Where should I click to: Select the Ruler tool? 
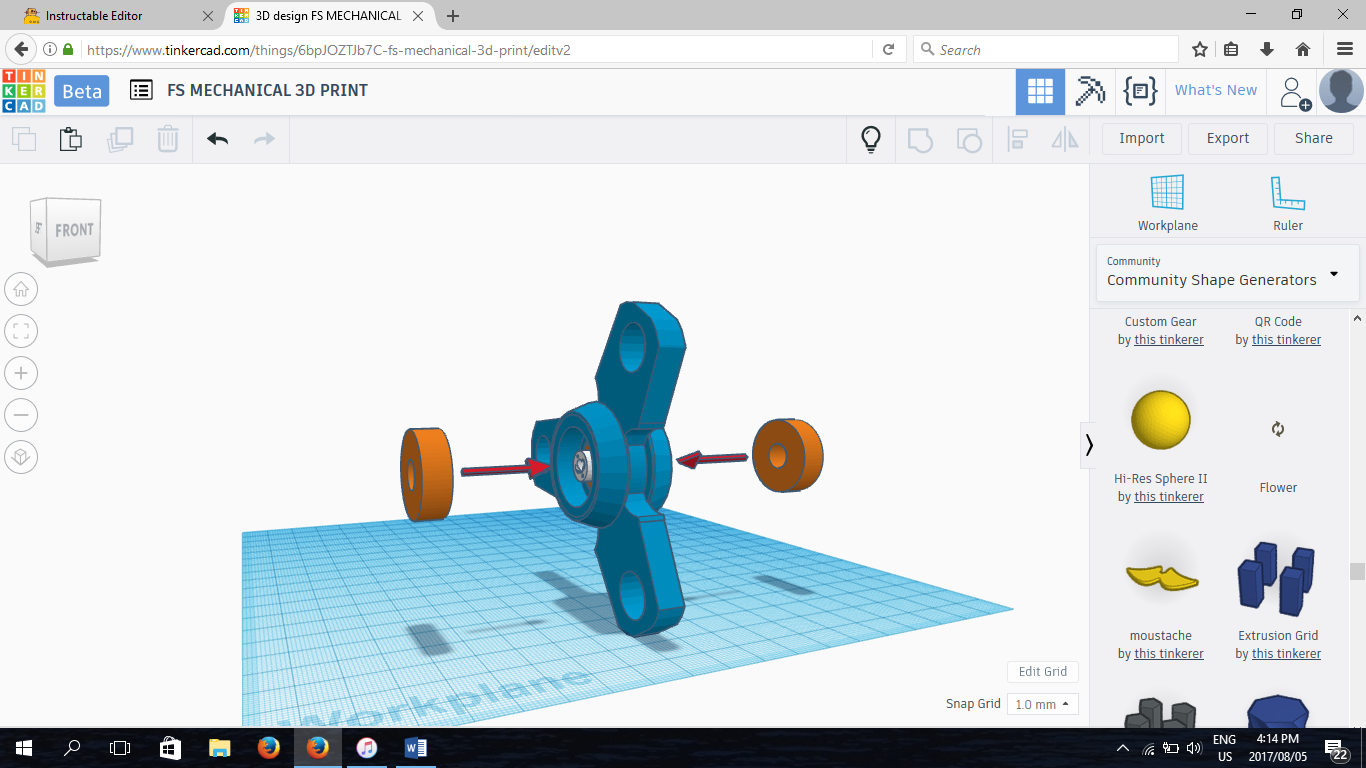click(1287, 204)
